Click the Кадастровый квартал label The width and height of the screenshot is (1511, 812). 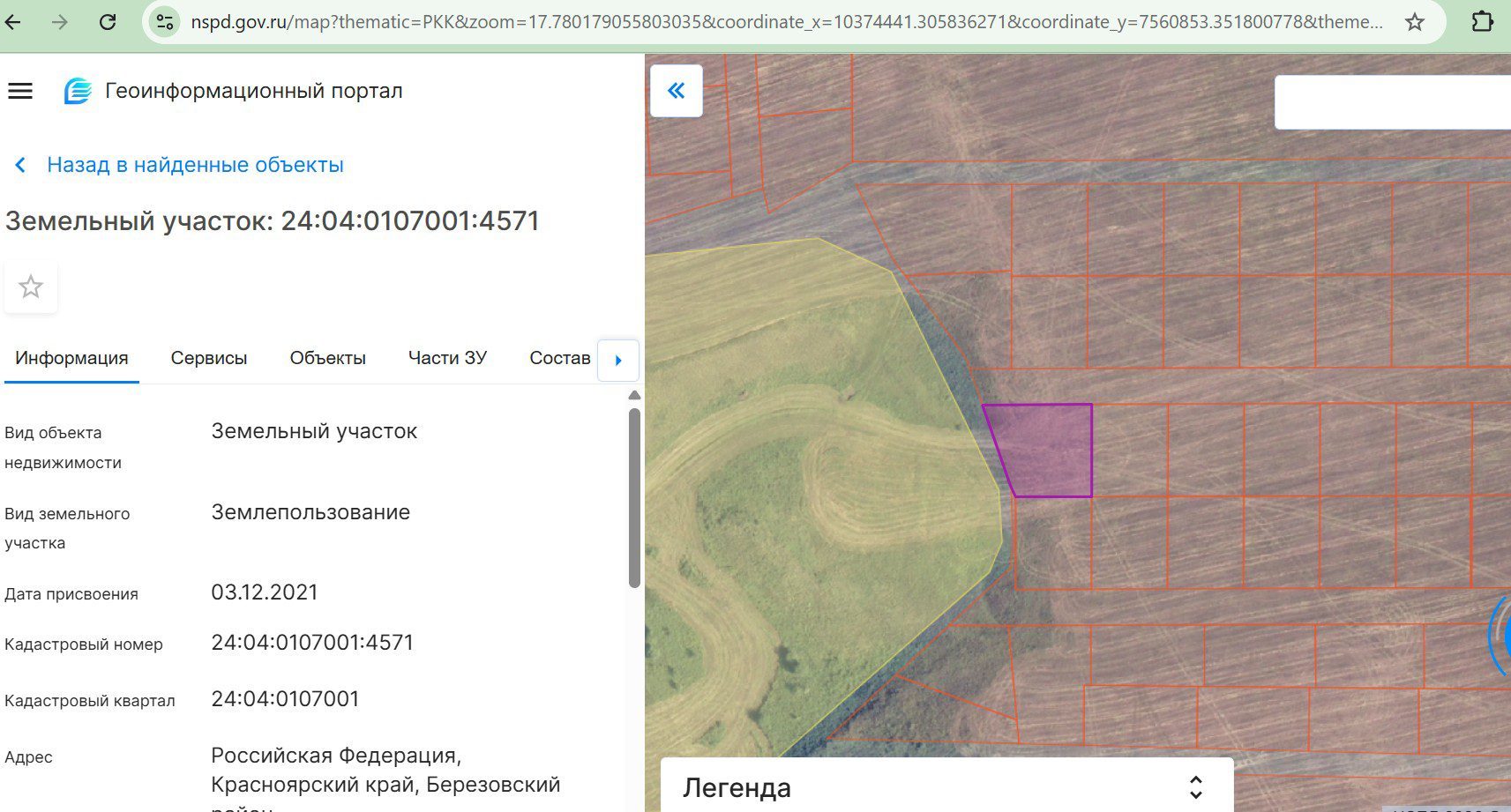coord(90,701)
